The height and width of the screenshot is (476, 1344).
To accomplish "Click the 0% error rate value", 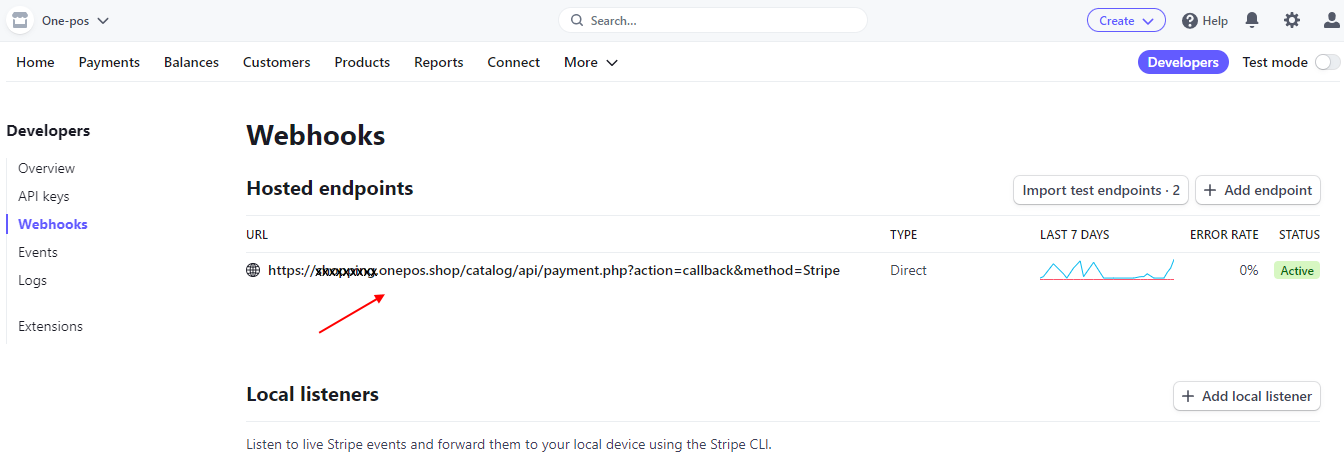I will pyautogui.click(x=1248, y=270).
